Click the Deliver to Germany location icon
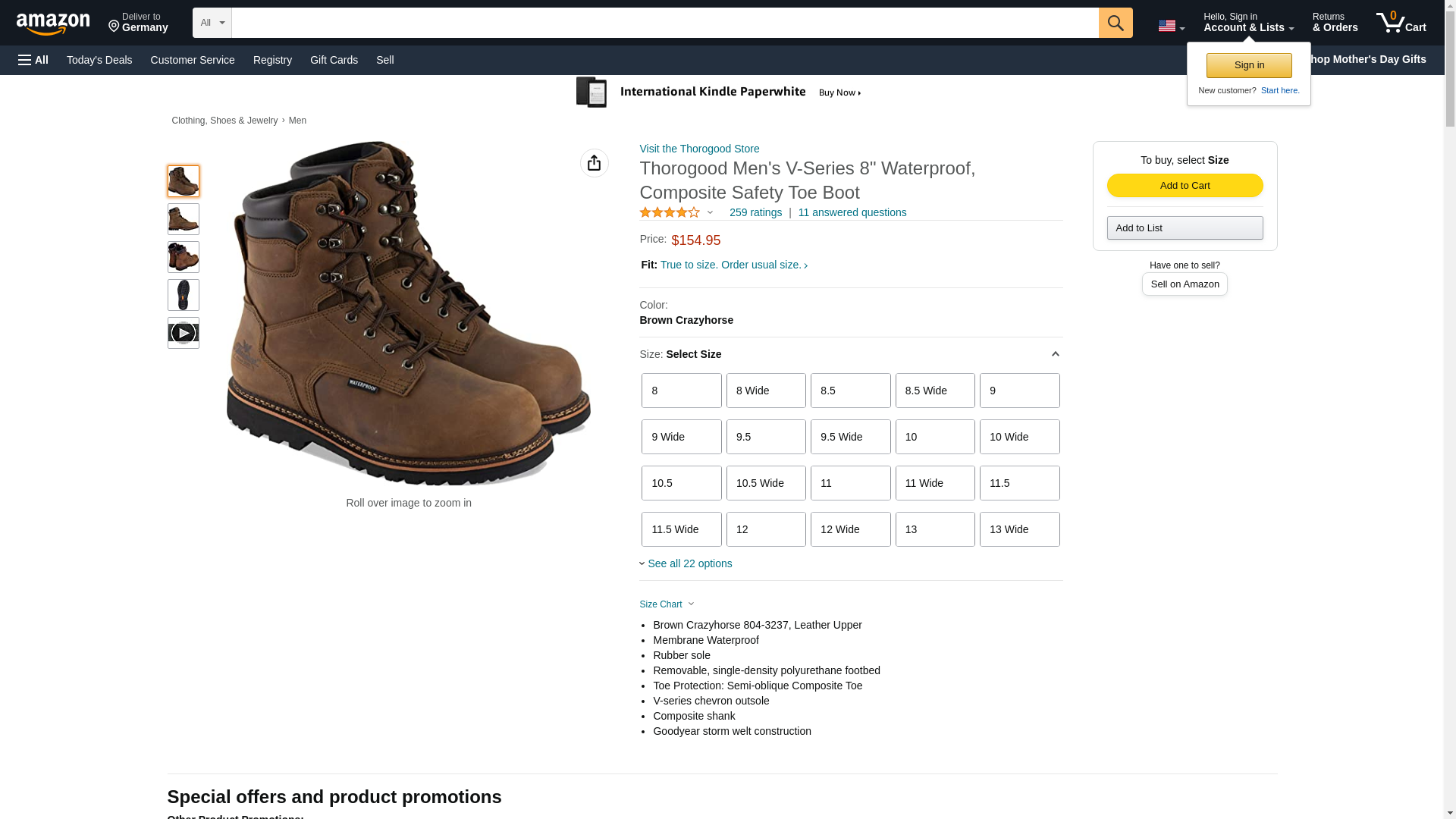This screenshot has width=1456, height=819. 114,27
